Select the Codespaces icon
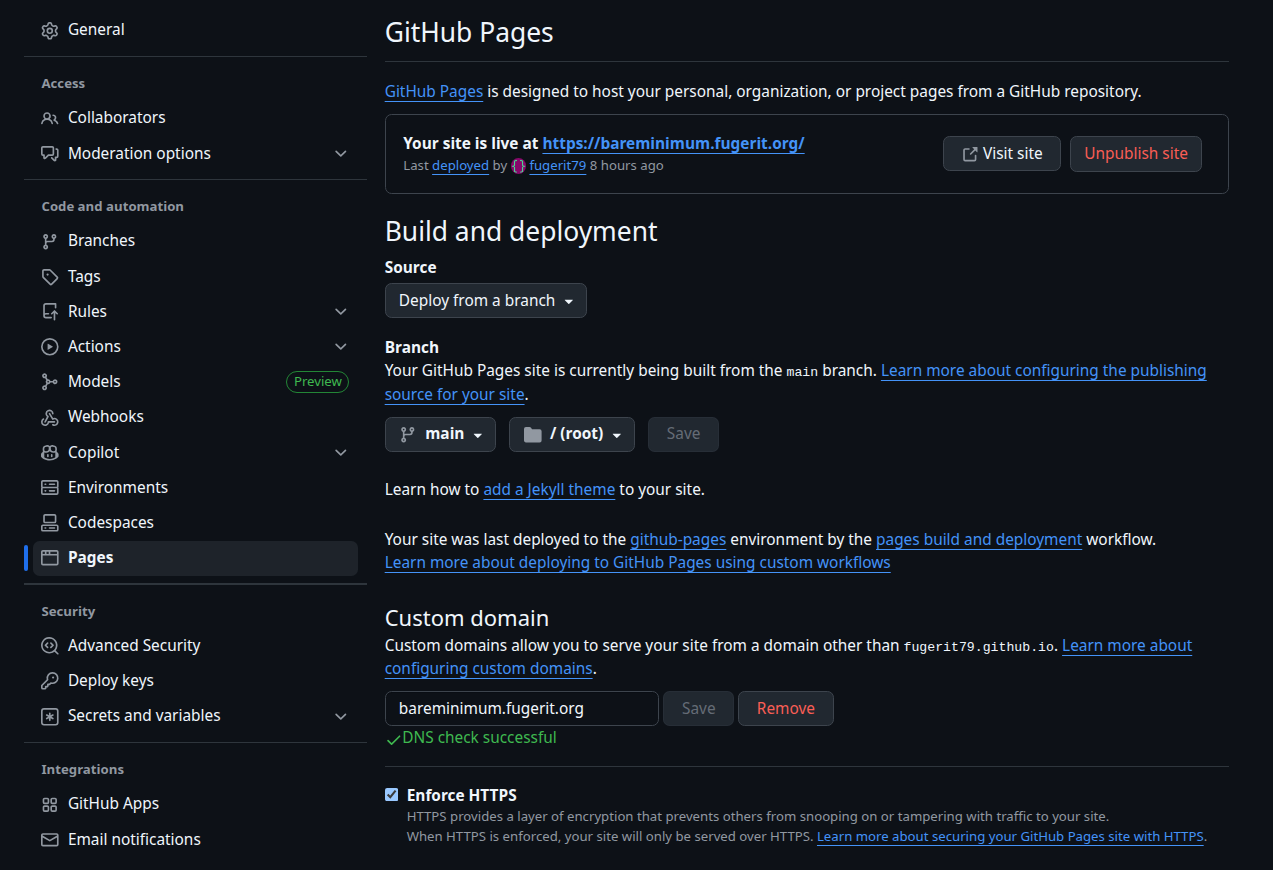The width and height of the screenshot is (1273, 870). click(x=50, y=522)
